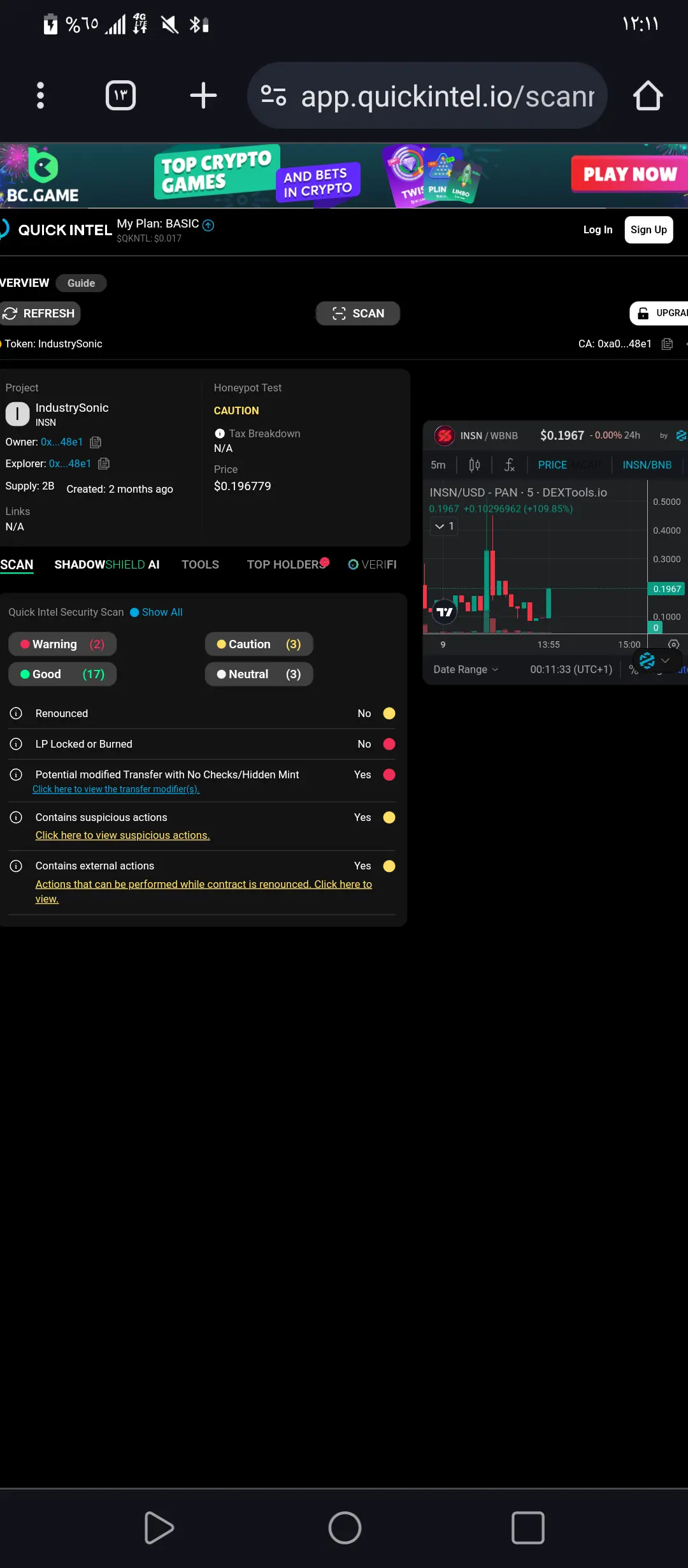Switch to the TOOLS tab
This screenshot has height=1568, width=688.
pos(200,565)
